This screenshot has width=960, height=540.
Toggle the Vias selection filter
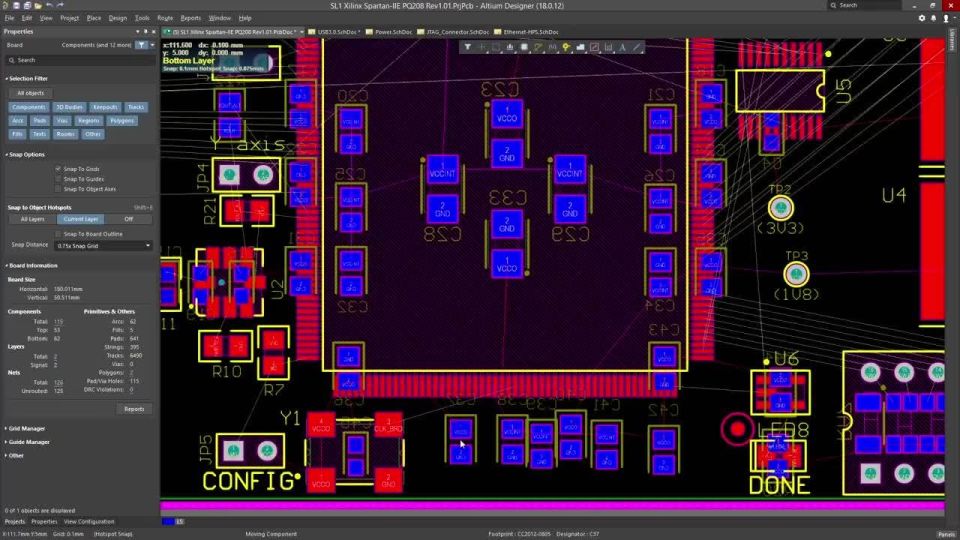coord(62,121)
